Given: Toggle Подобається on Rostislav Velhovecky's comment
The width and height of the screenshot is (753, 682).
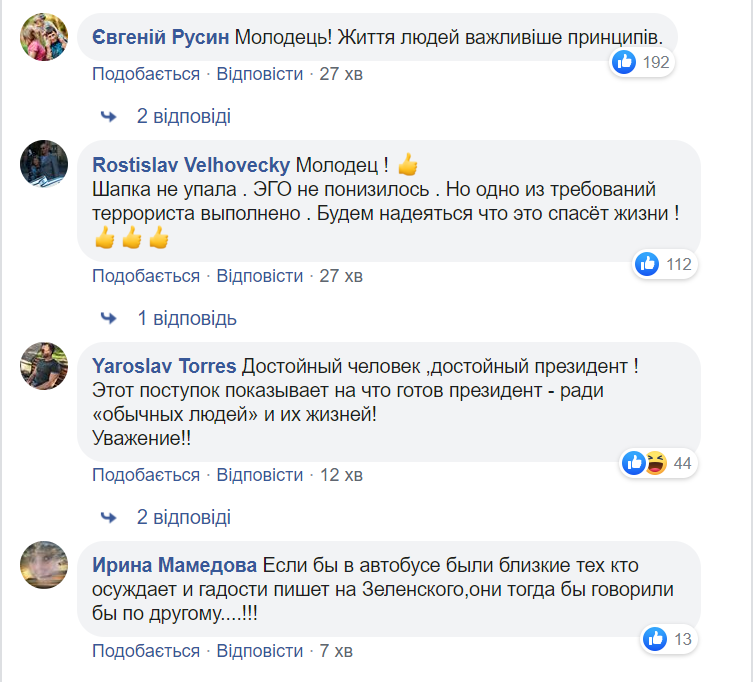Looking at the screenshot, I should [x=146, y=275].
